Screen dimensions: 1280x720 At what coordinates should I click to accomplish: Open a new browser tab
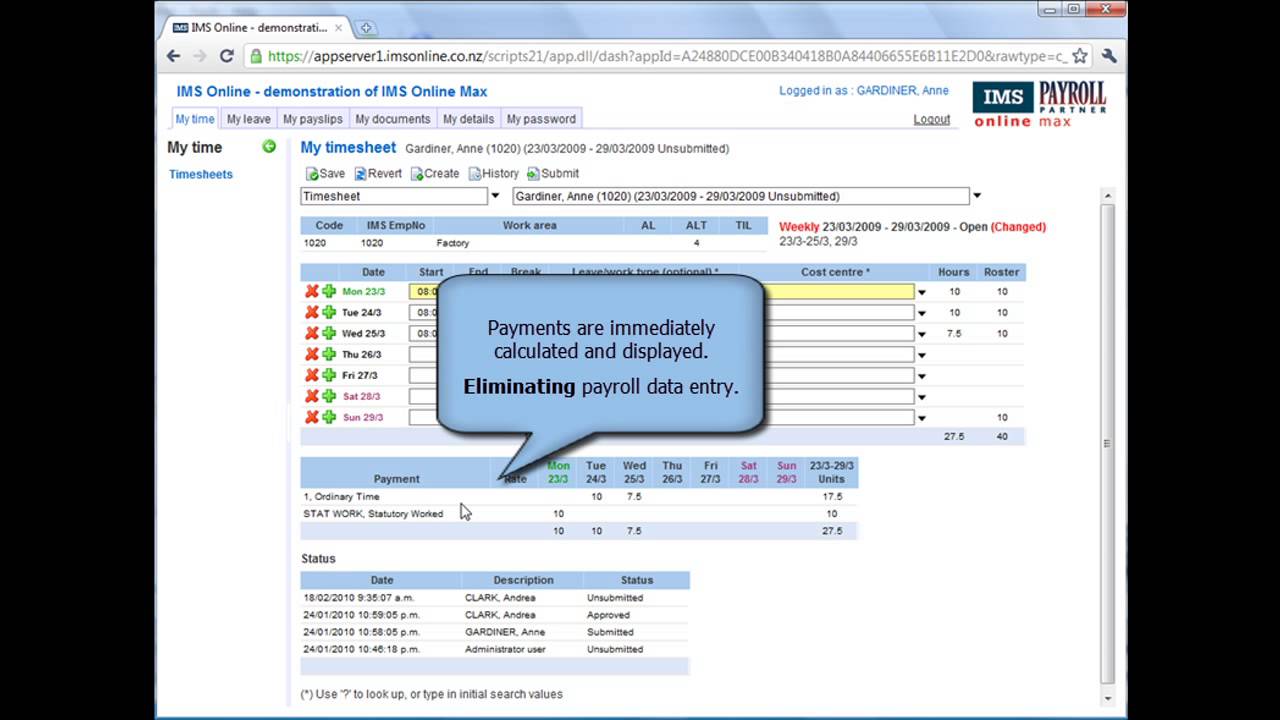[366, 27]
